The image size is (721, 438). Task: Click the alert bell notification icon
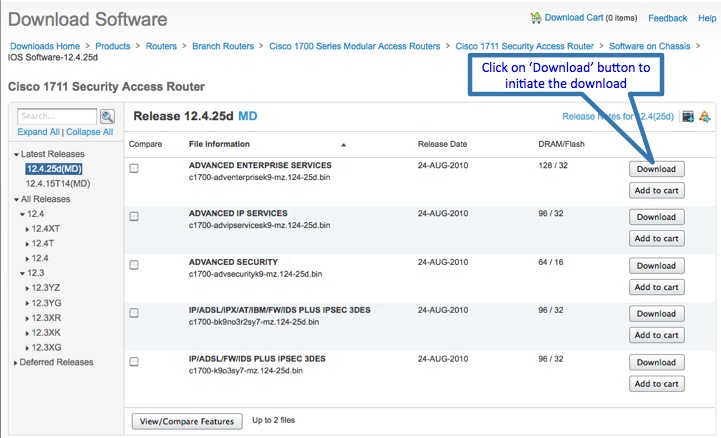point(704,116)
